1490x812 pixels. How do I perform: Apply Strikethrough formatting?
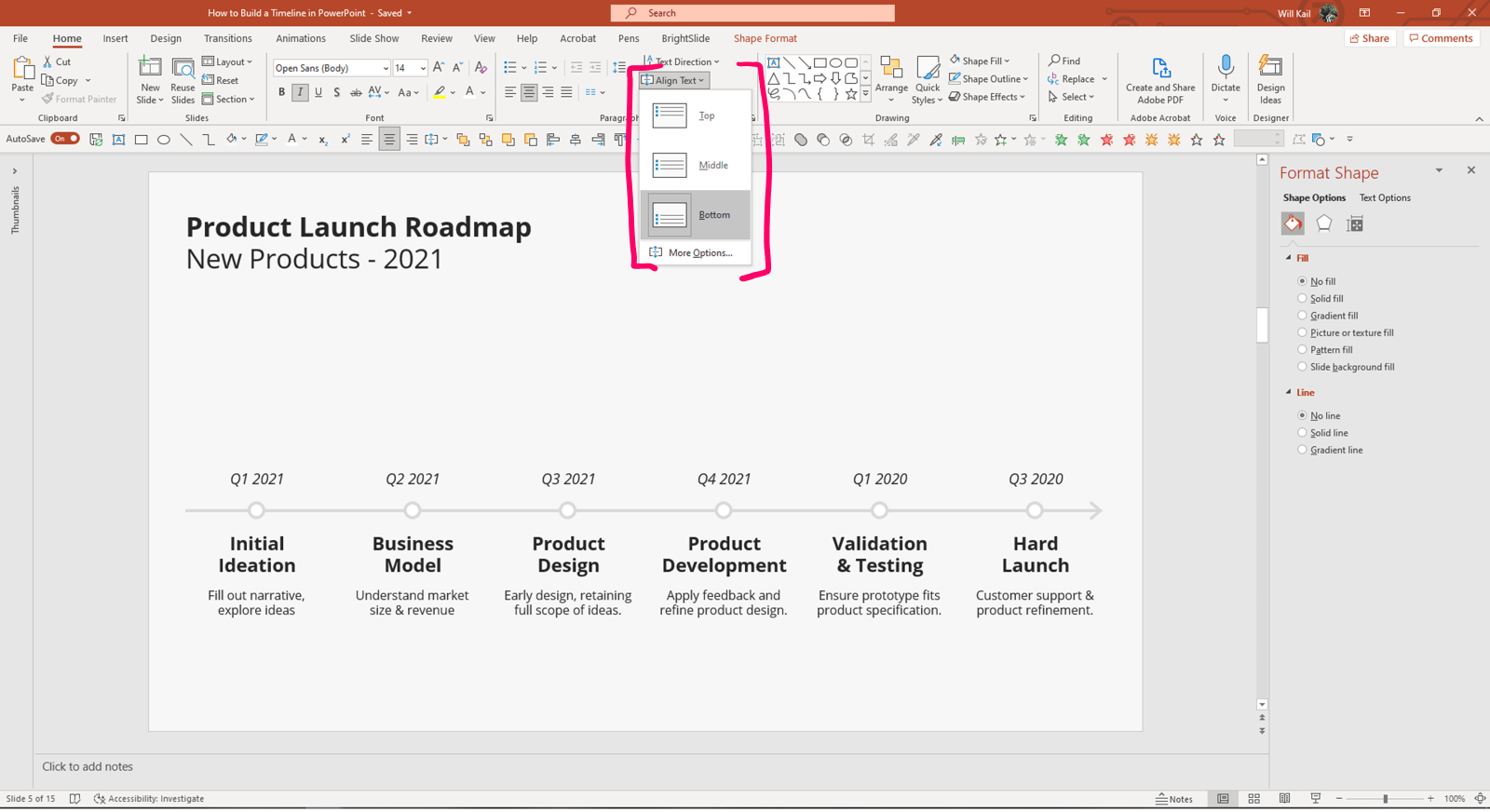tap(356, 92)
